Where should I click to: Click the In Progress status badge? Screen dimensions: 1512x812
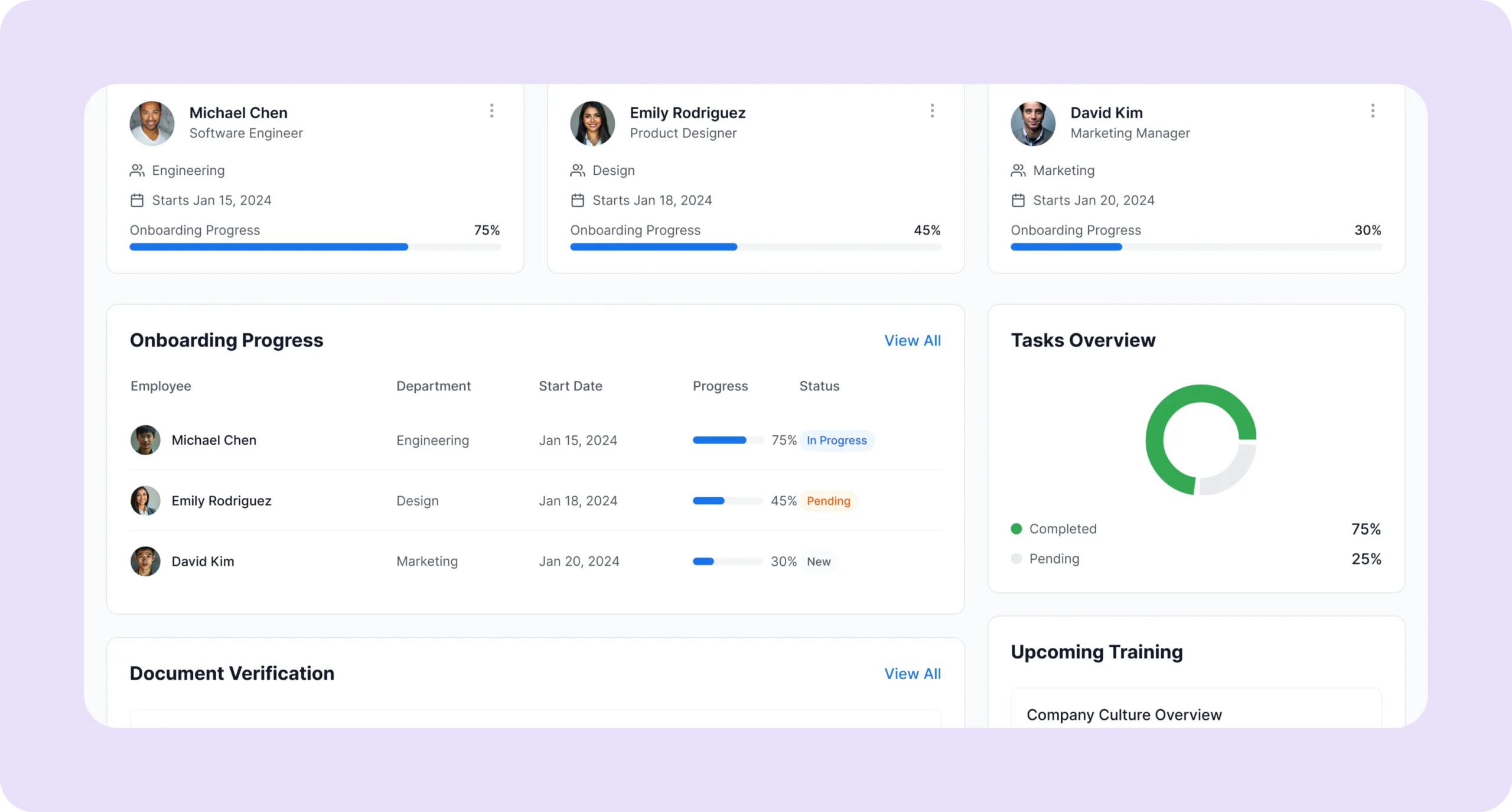836,441
